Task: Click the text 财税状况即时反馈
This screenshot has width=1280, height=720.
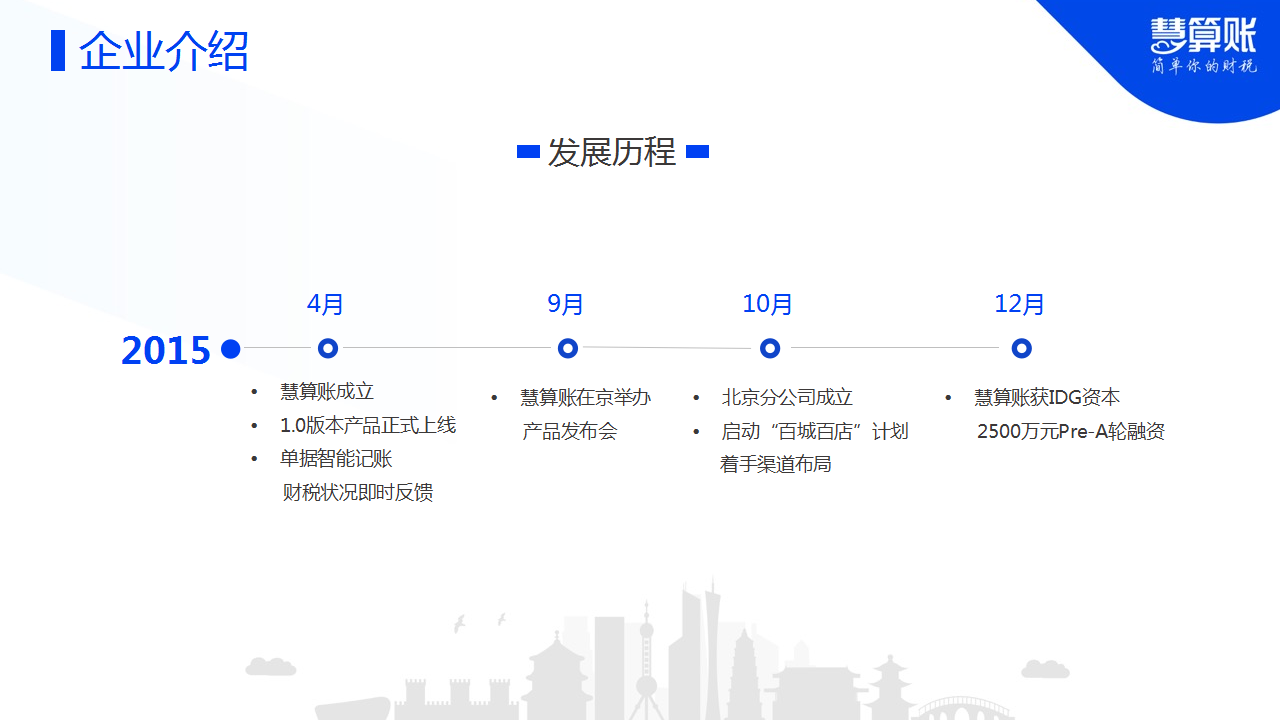Action: click(358, 492)
